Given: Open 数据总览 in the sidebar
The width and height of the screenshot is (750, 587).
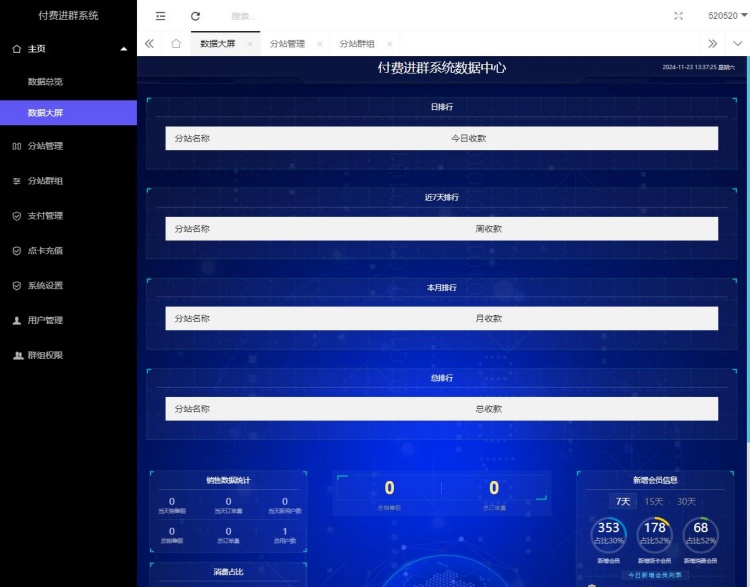Looking at the screenshot, I should (x=45, y=82).
